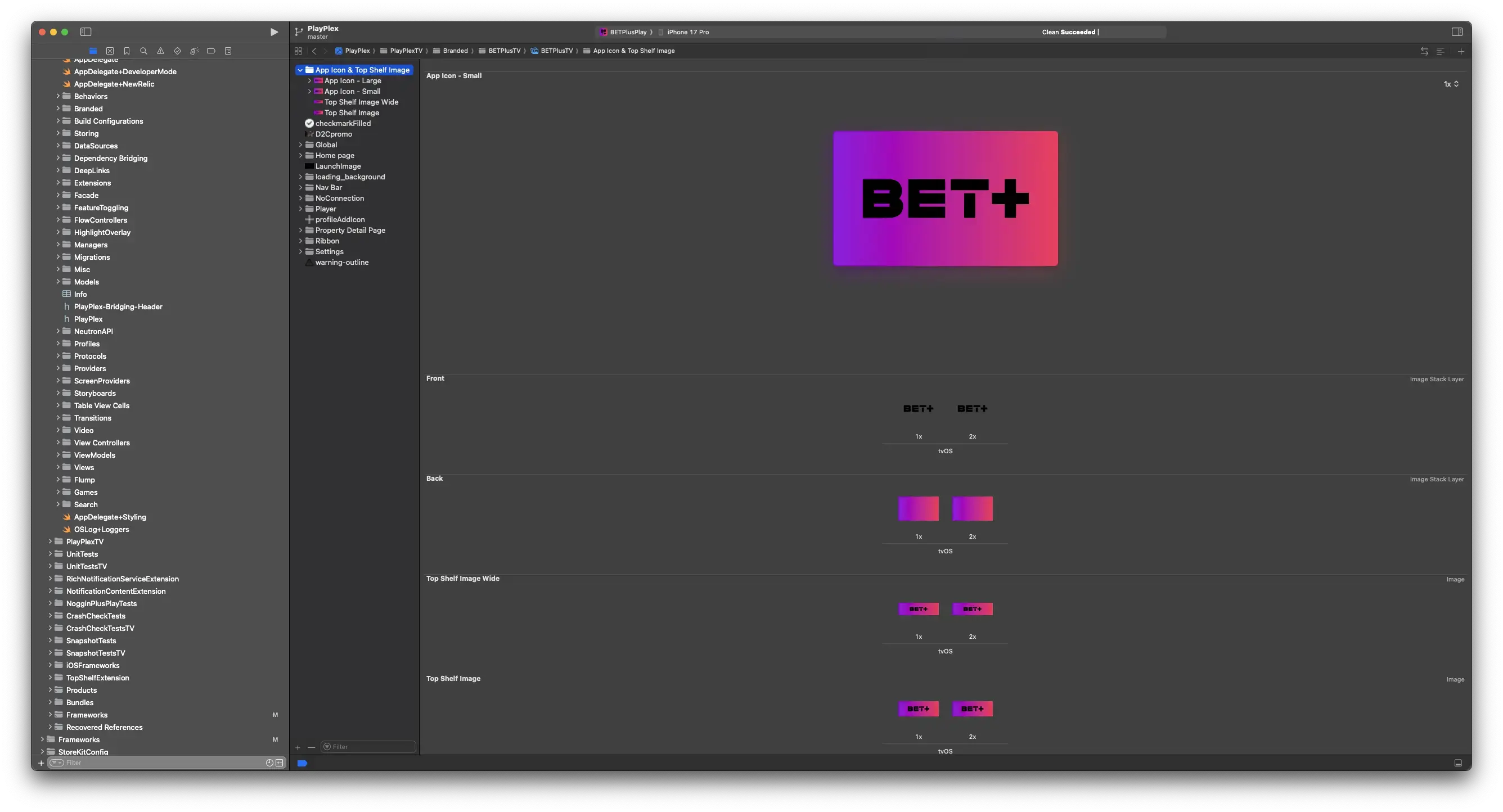Open the Report navigator
This screenshot has width=1503, height=812.
coord(228,51)
